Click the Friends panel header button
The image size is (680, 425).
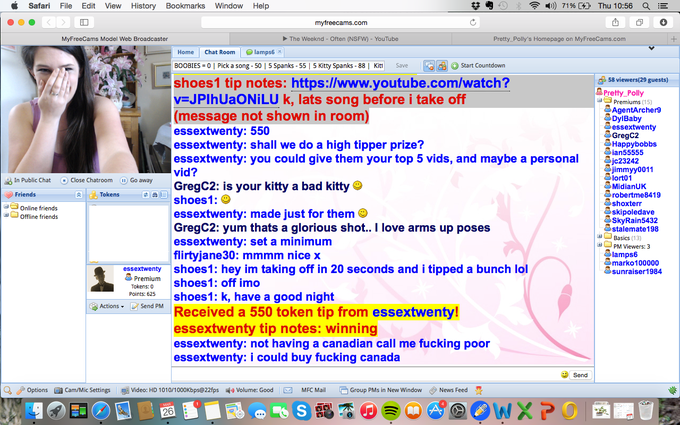pyautogui.click(x=78, y=195)
